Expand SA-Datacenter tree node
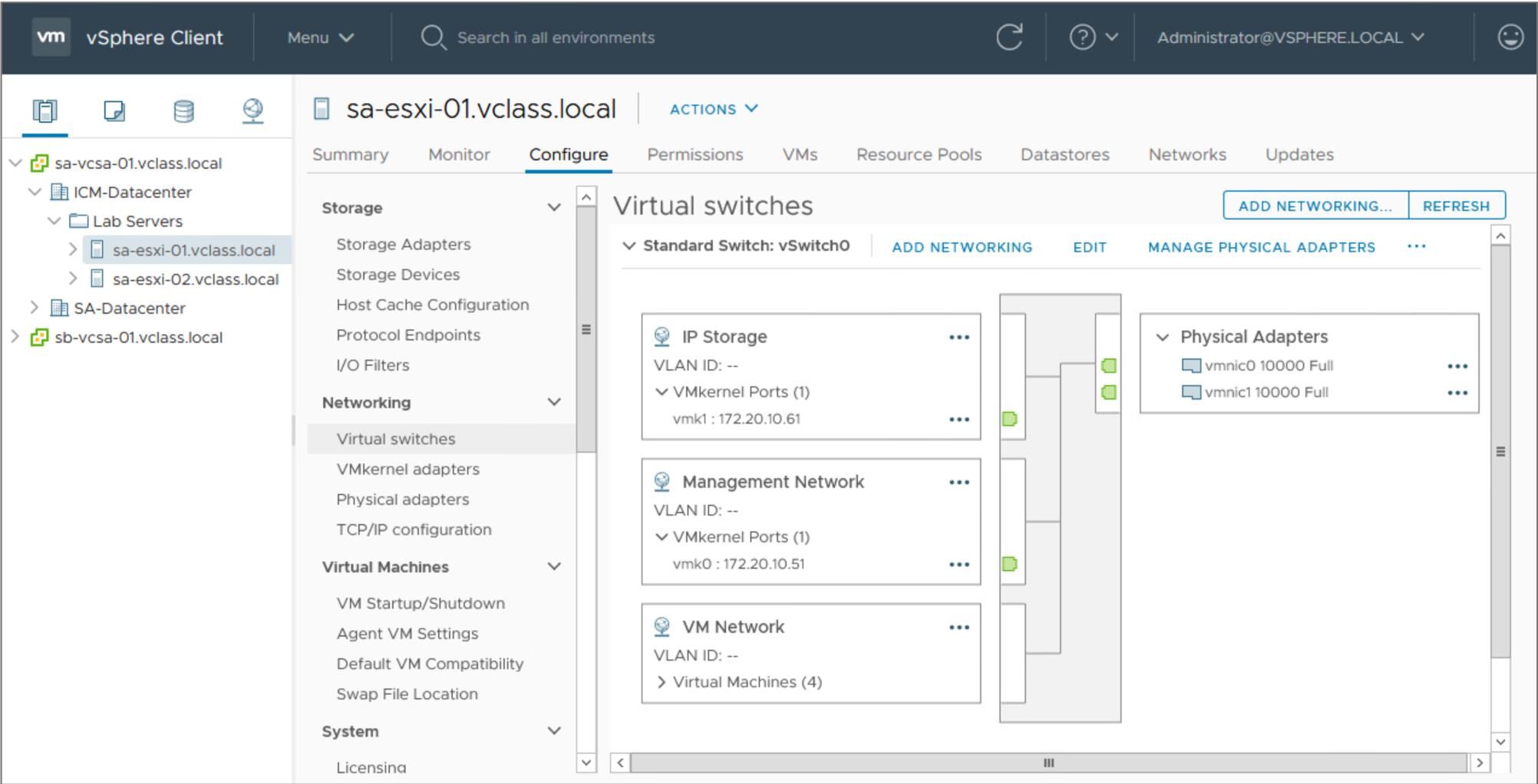 (x=35, y=308)
